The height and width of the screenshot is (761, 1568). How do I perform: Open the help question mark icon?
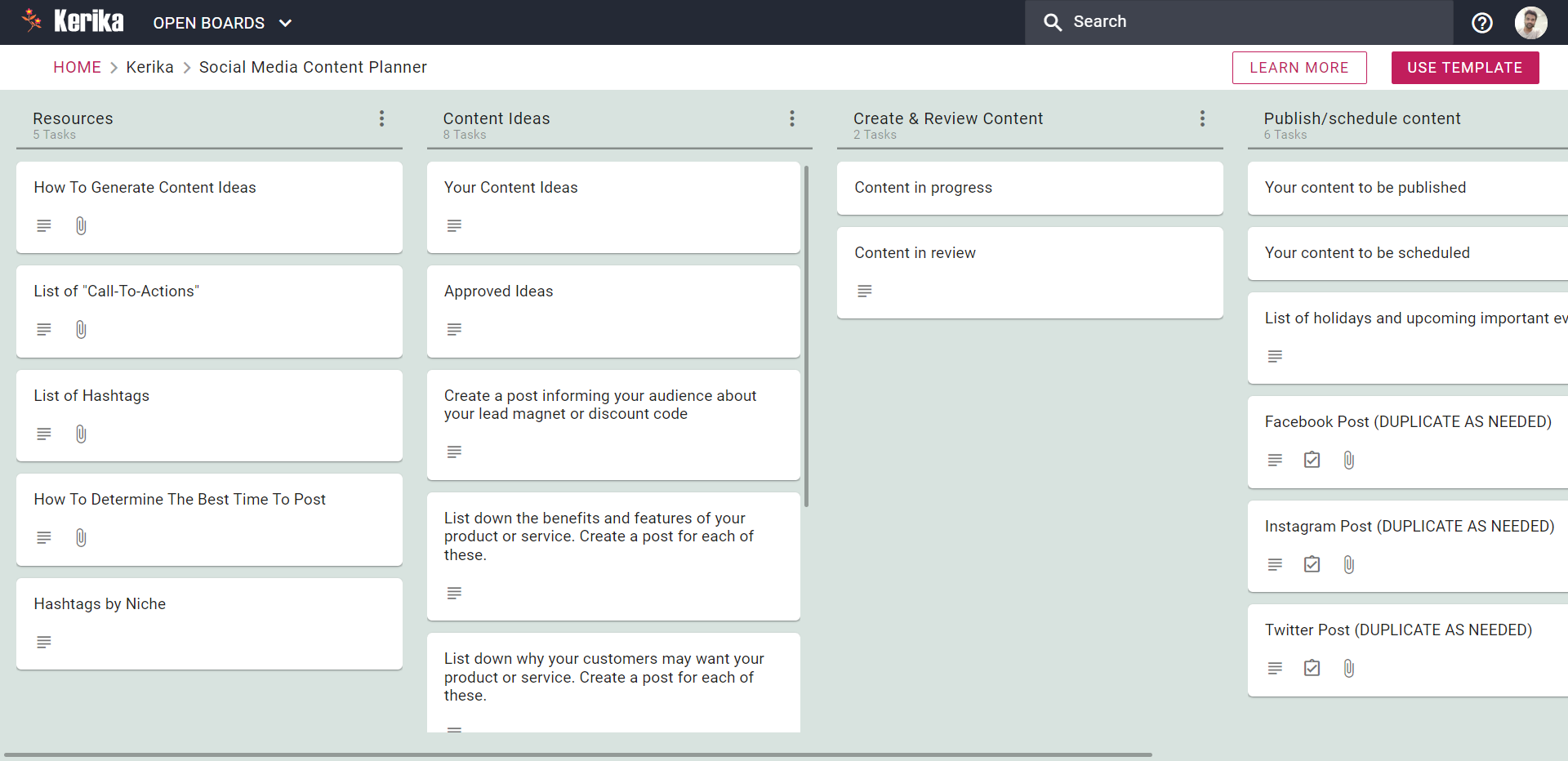click(1482, 23)
